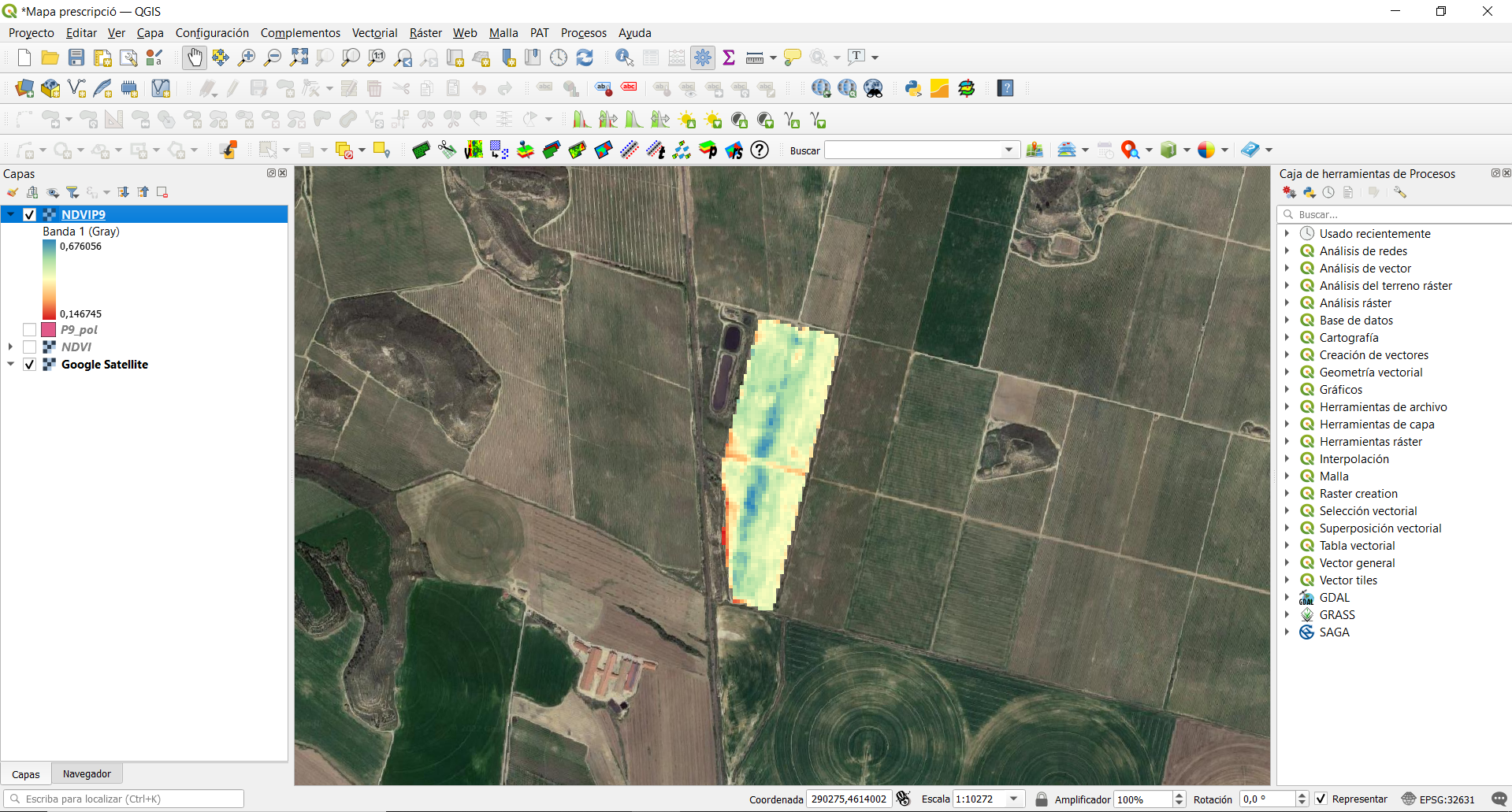1512x812 pixels.
Task: Select the Herramientas ráster entry
Action: click(1371, 442)
